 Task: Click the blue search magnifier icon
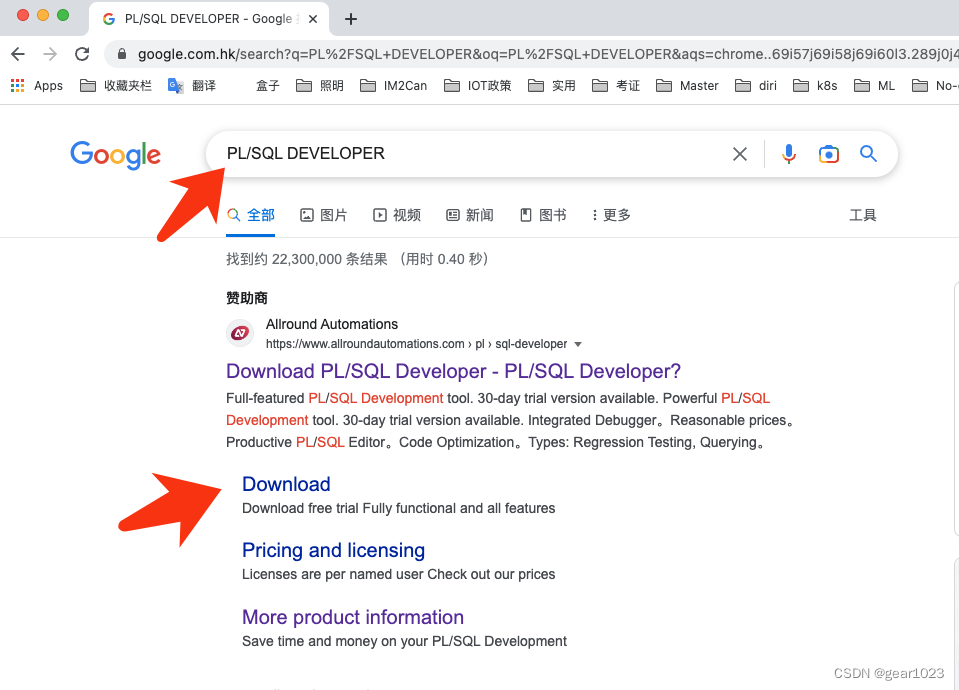click(867, 154)
